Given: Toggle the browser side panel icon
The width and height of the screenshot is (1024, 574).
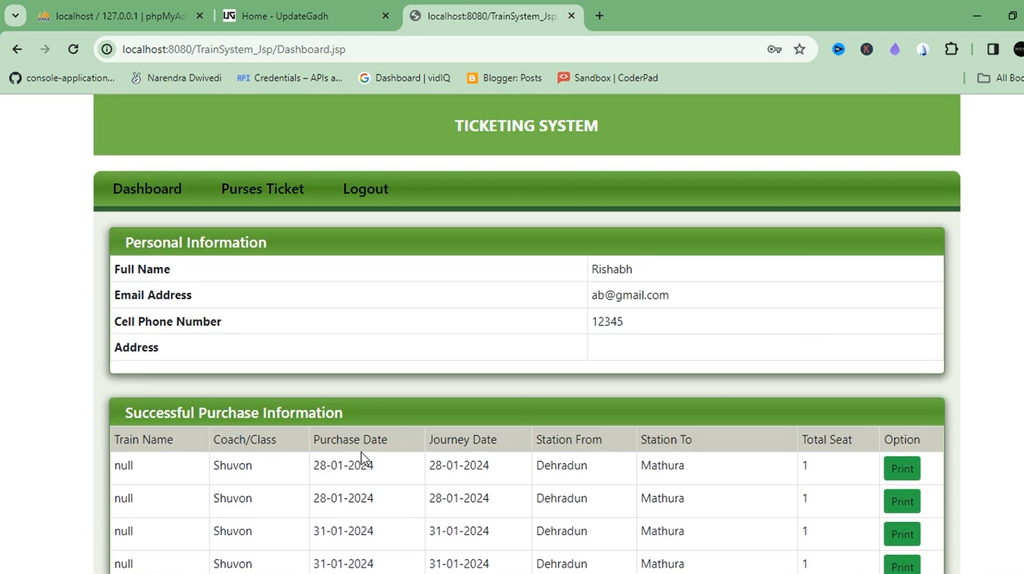Looking at the screenshot, I should 993,49.
